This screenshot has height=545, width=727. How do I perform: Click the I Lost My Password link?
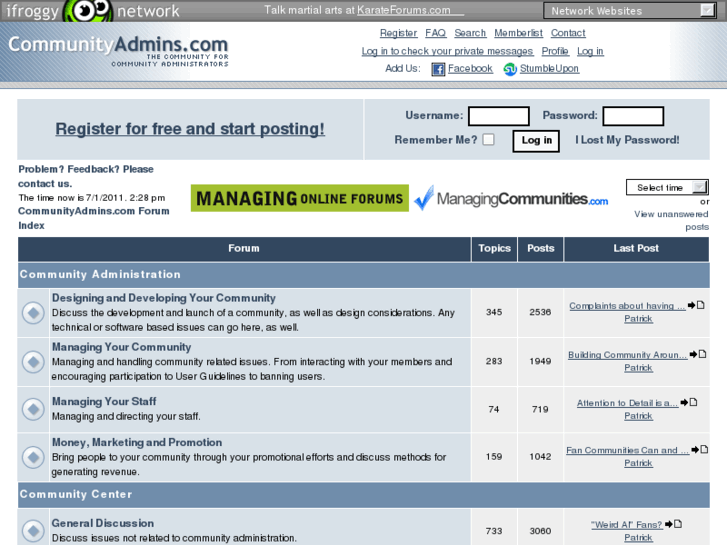pos(627,140)
